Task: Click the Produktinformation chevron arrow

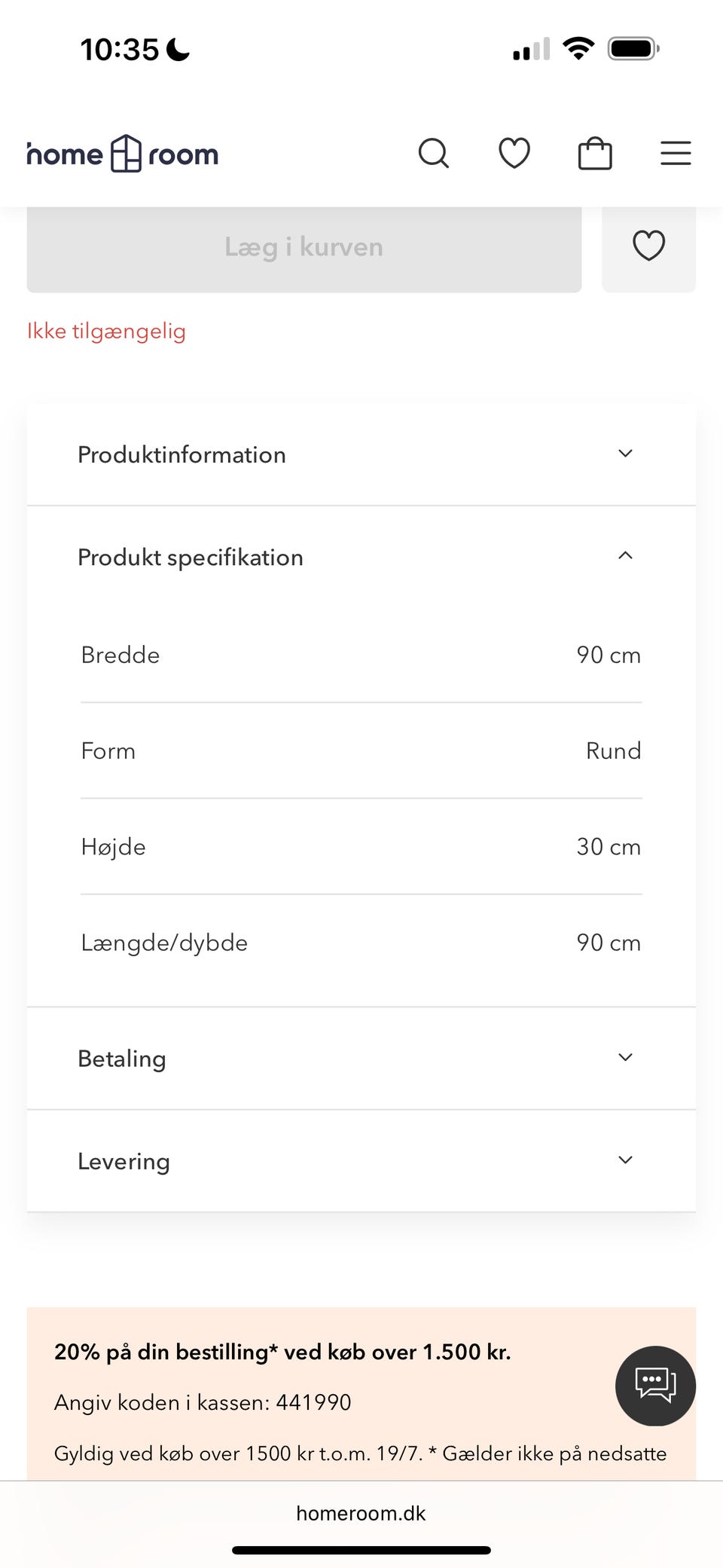Action: [x=625, y=454]
